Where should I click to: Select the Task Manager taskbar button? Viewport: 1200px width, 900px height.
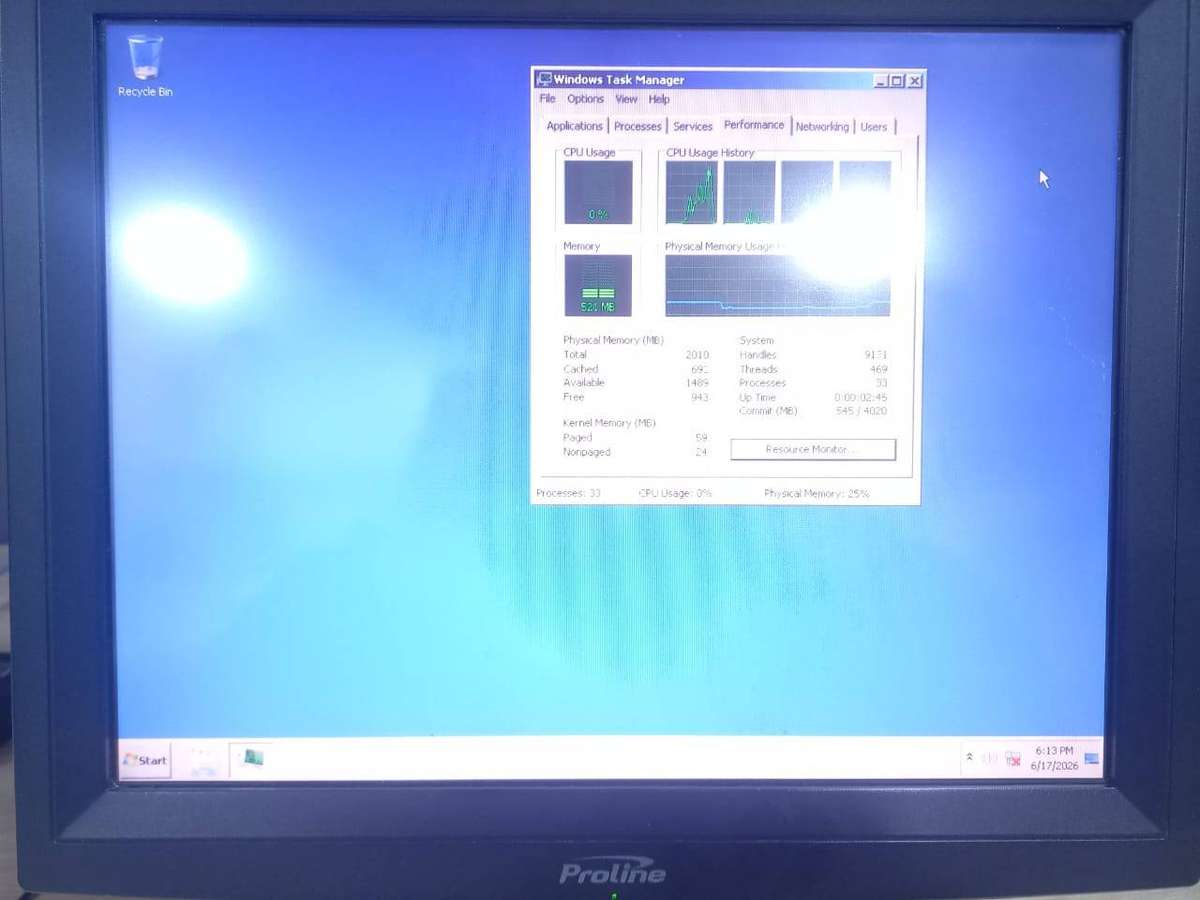click(251, 759)
